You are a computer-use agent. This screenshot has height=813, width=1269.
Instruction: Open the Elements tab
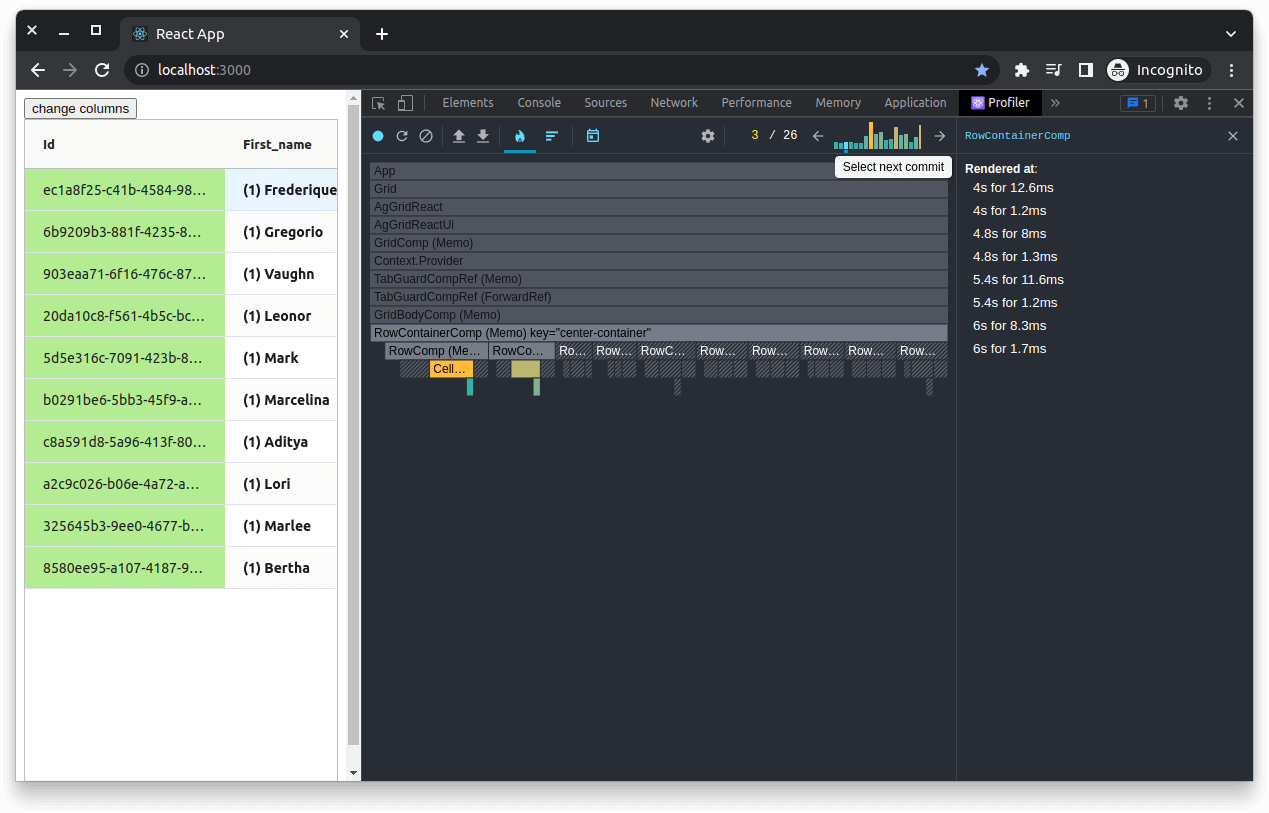[x=468, y=103]
